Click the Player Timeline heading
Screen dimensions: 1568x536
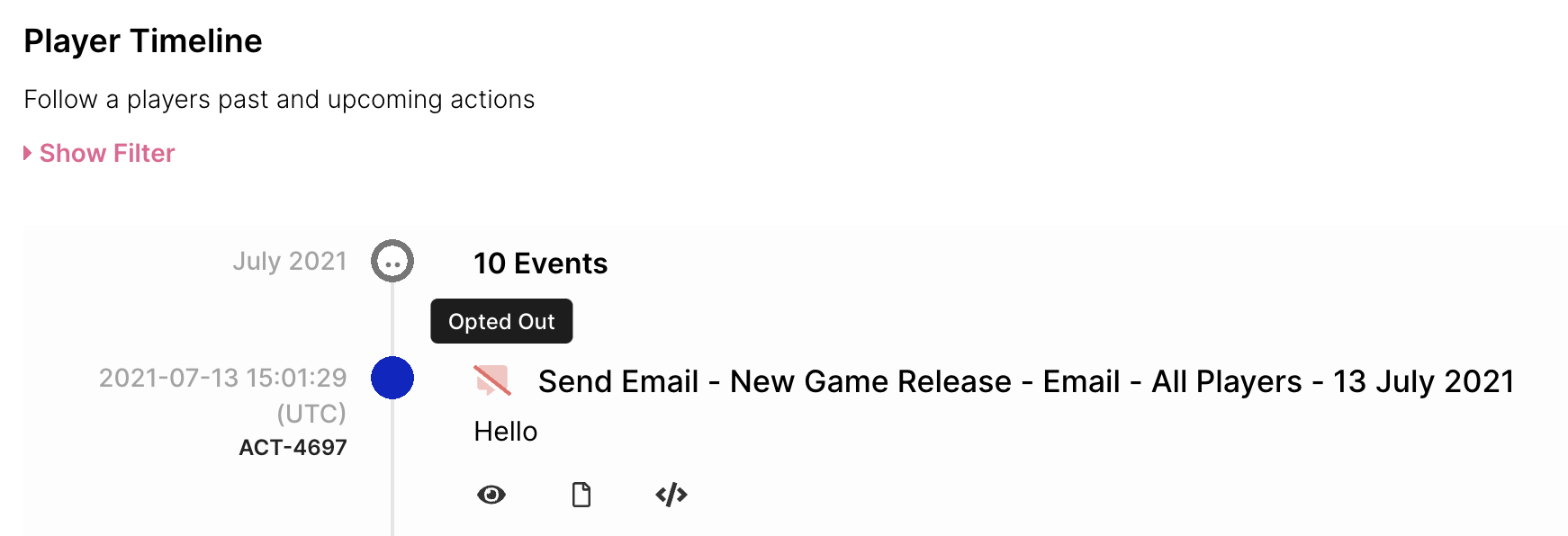tap(143, 41)
